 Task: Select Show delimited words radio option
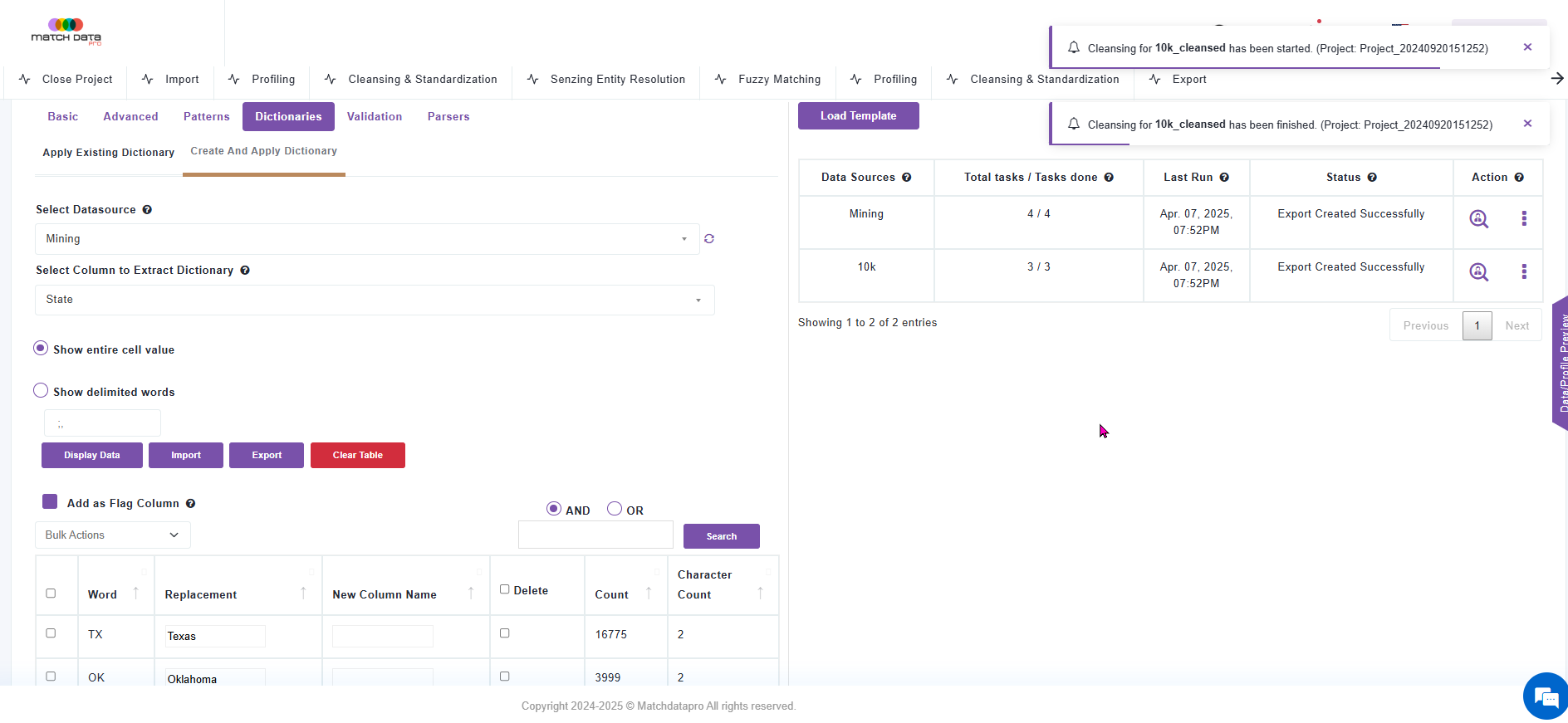(41, 391)
